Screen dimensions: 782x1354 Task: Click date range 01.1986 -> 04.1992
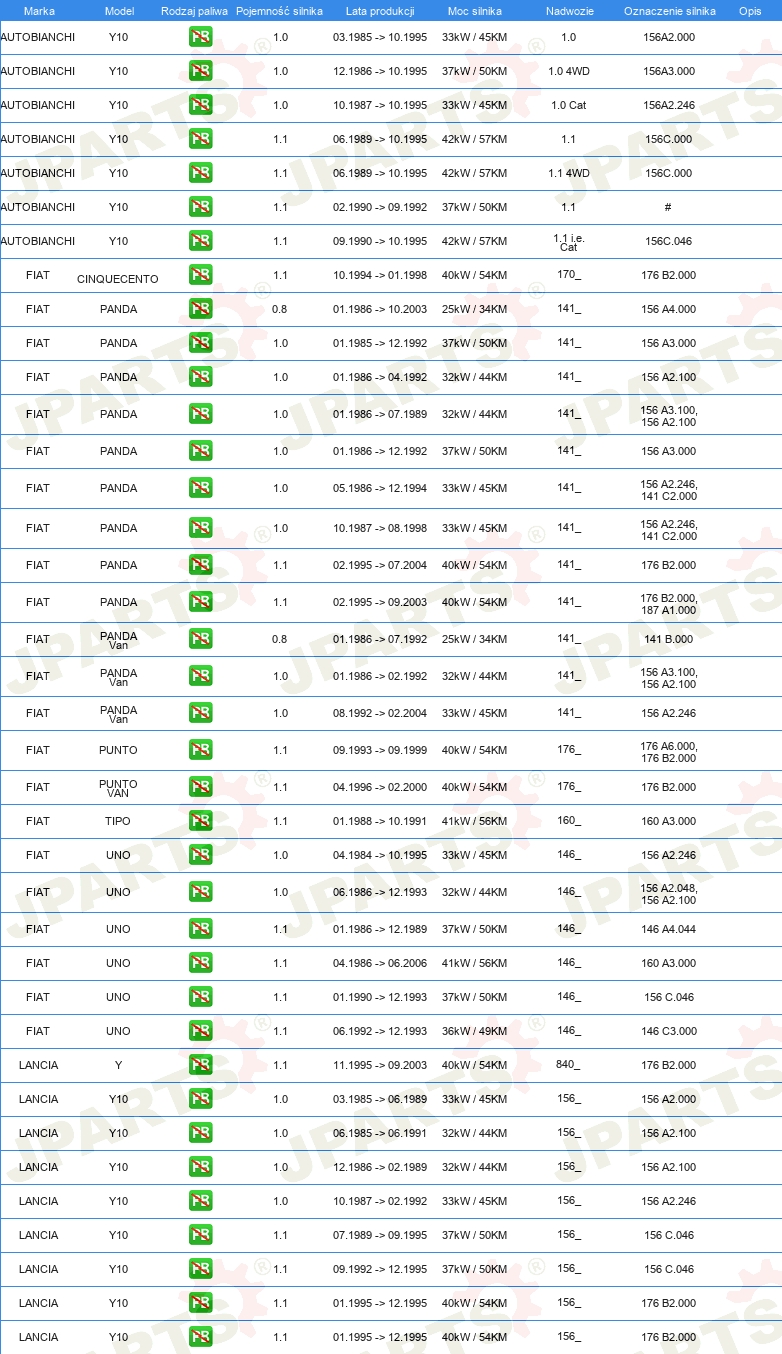(x=380, y=378)
